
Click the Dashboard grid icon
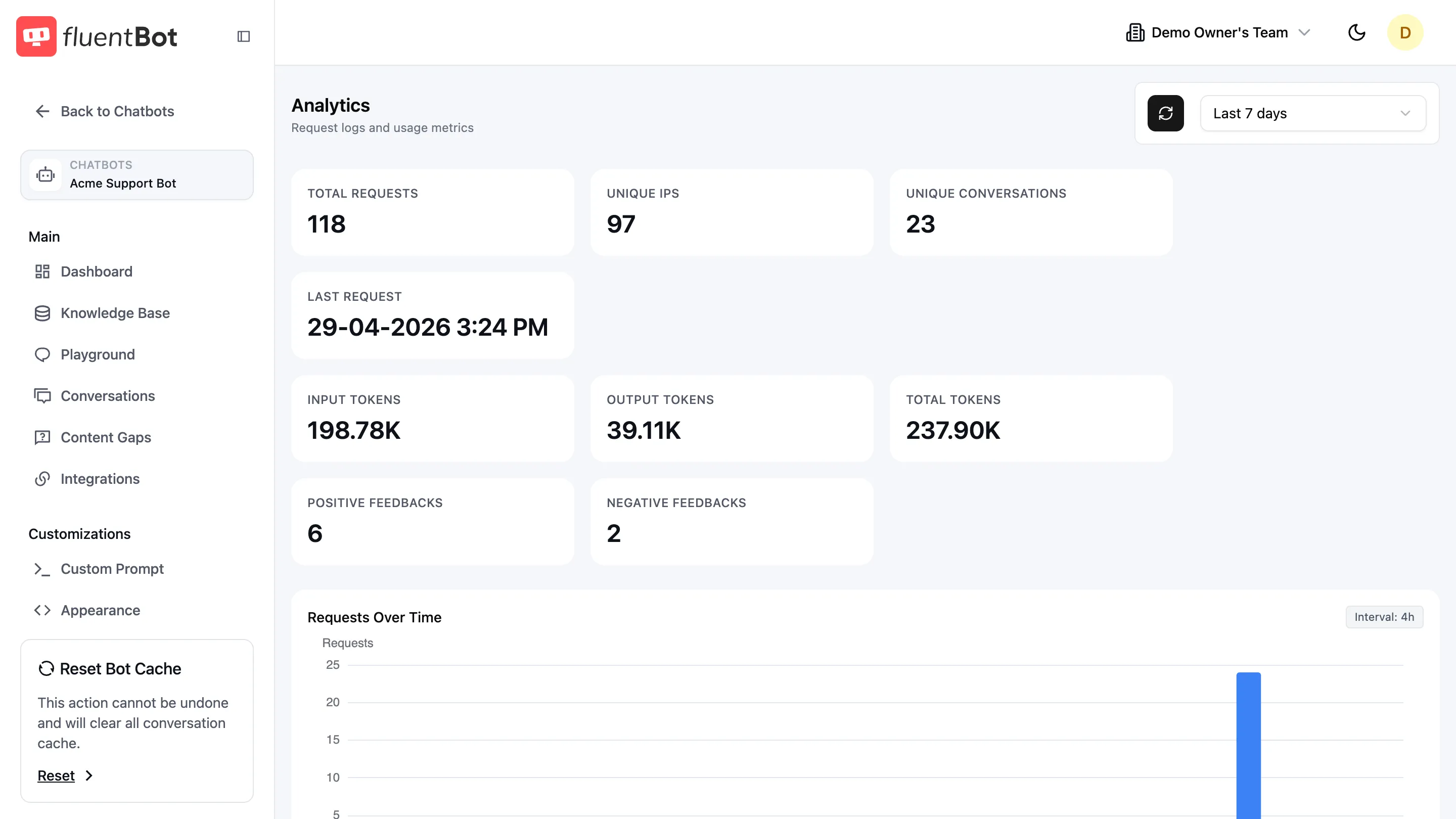pos(42,271)
